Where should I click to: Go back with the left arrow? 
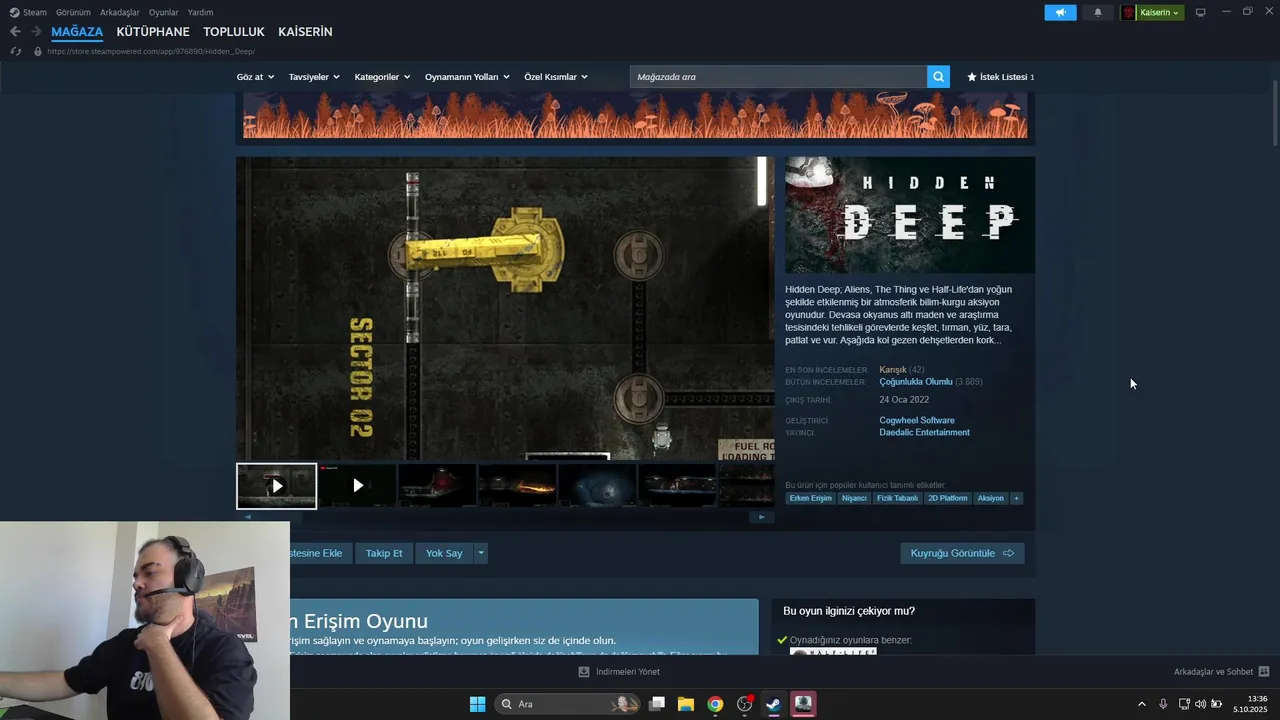[x=15, y=32]
